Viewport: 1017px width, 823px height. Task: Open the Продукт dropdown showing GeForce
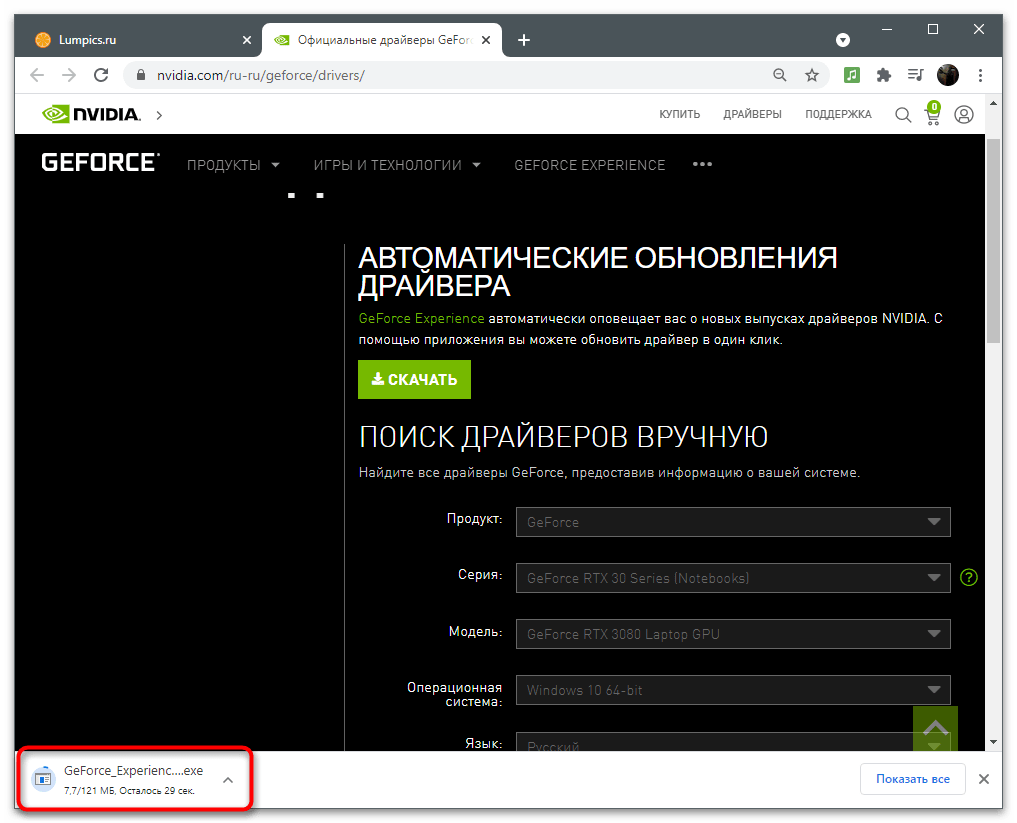point(733,522)
